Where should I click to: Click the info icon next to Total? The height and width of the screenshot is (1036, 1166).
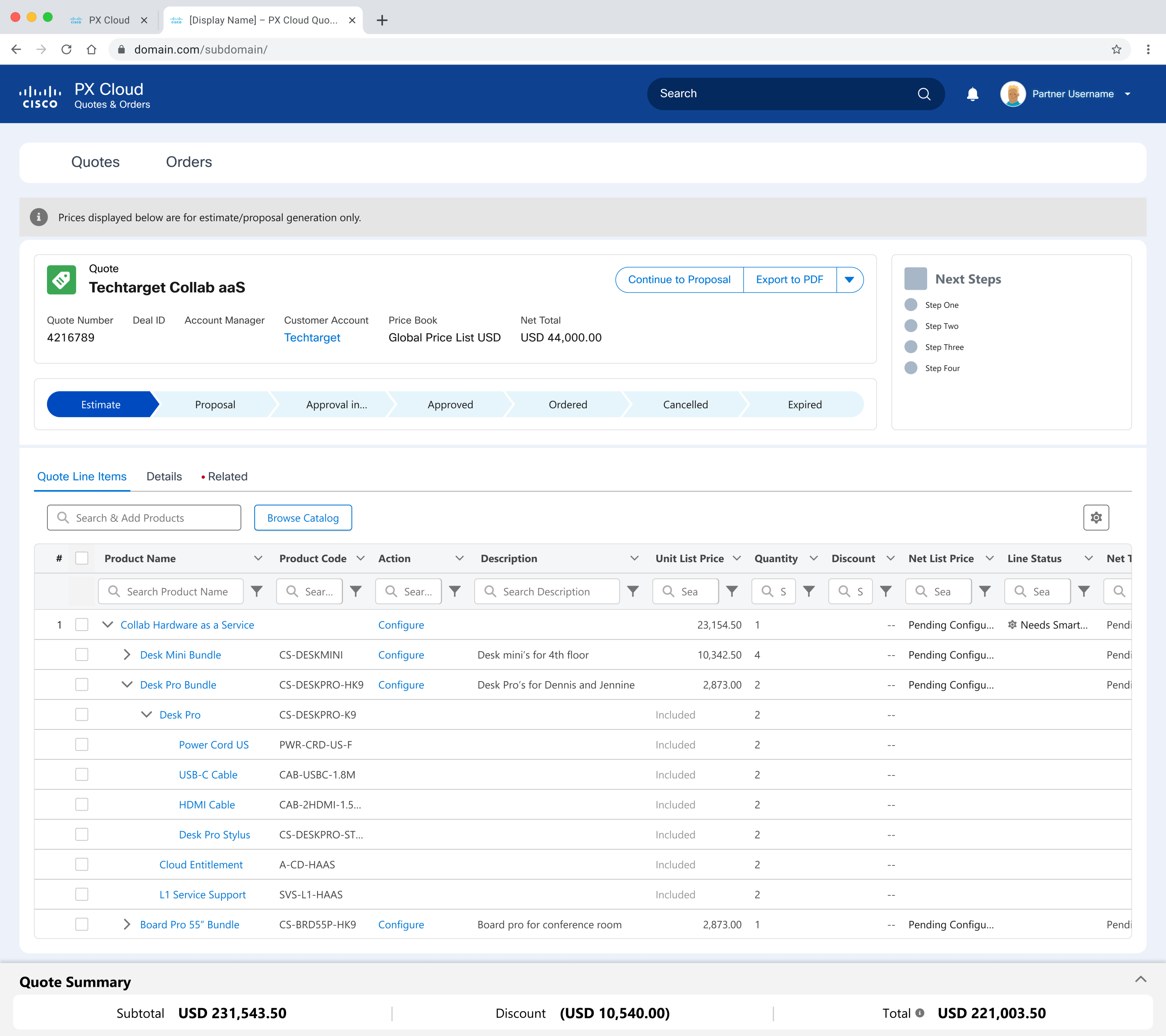tap(919, 1013)
